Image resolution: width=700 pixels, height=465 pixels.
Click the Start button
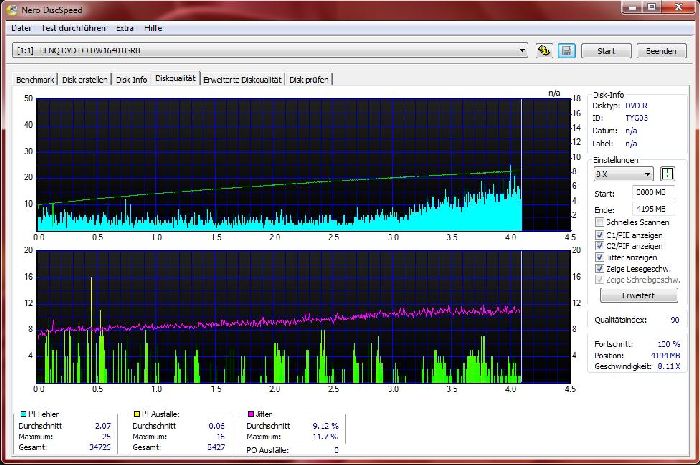pyautogui.click(x=606, y=51)
